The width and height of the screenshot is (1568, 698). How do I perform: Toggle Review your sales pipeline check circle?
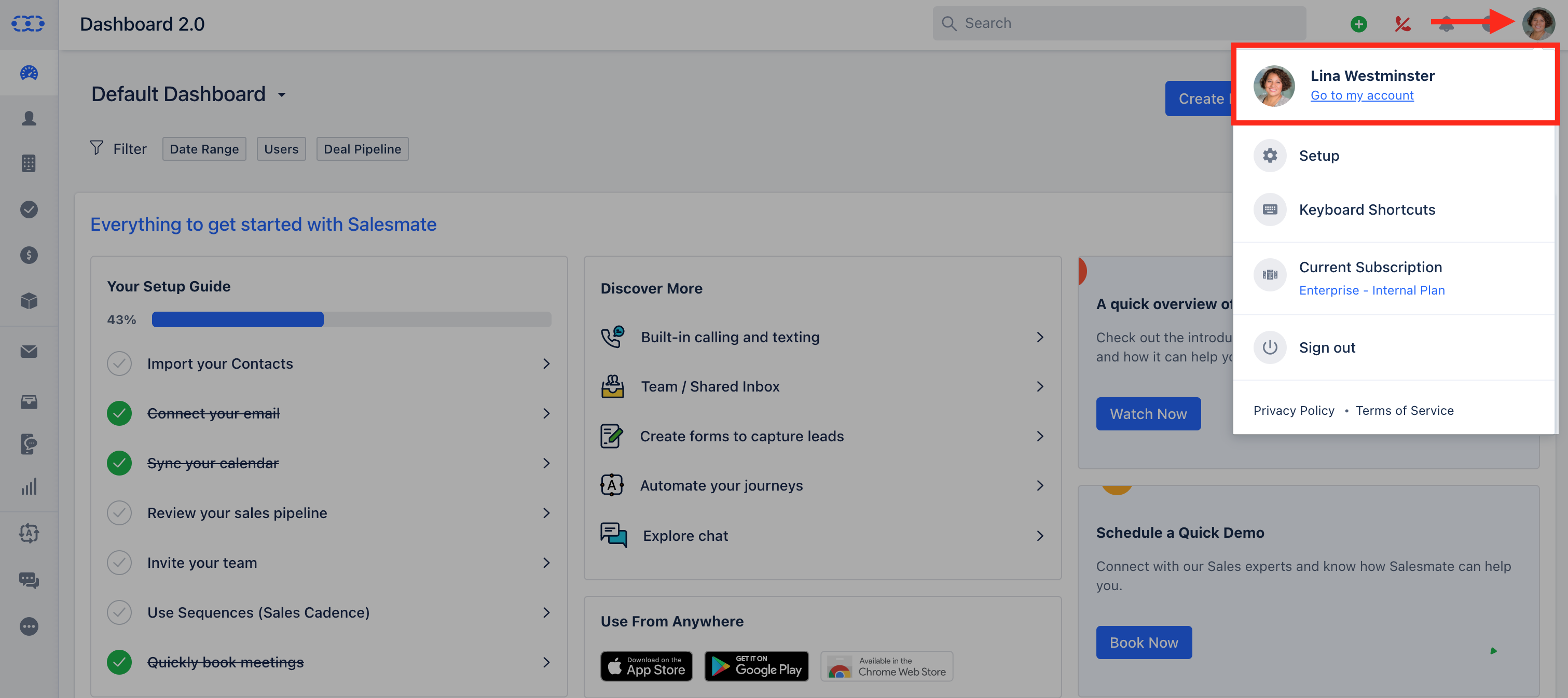tap(119, 513)
